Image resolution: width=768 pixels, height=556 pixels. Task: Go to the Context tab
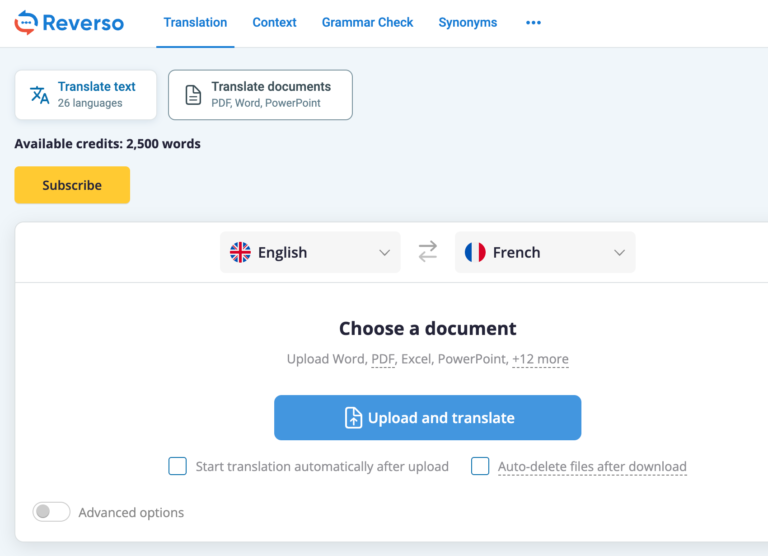tap(274, 23)
